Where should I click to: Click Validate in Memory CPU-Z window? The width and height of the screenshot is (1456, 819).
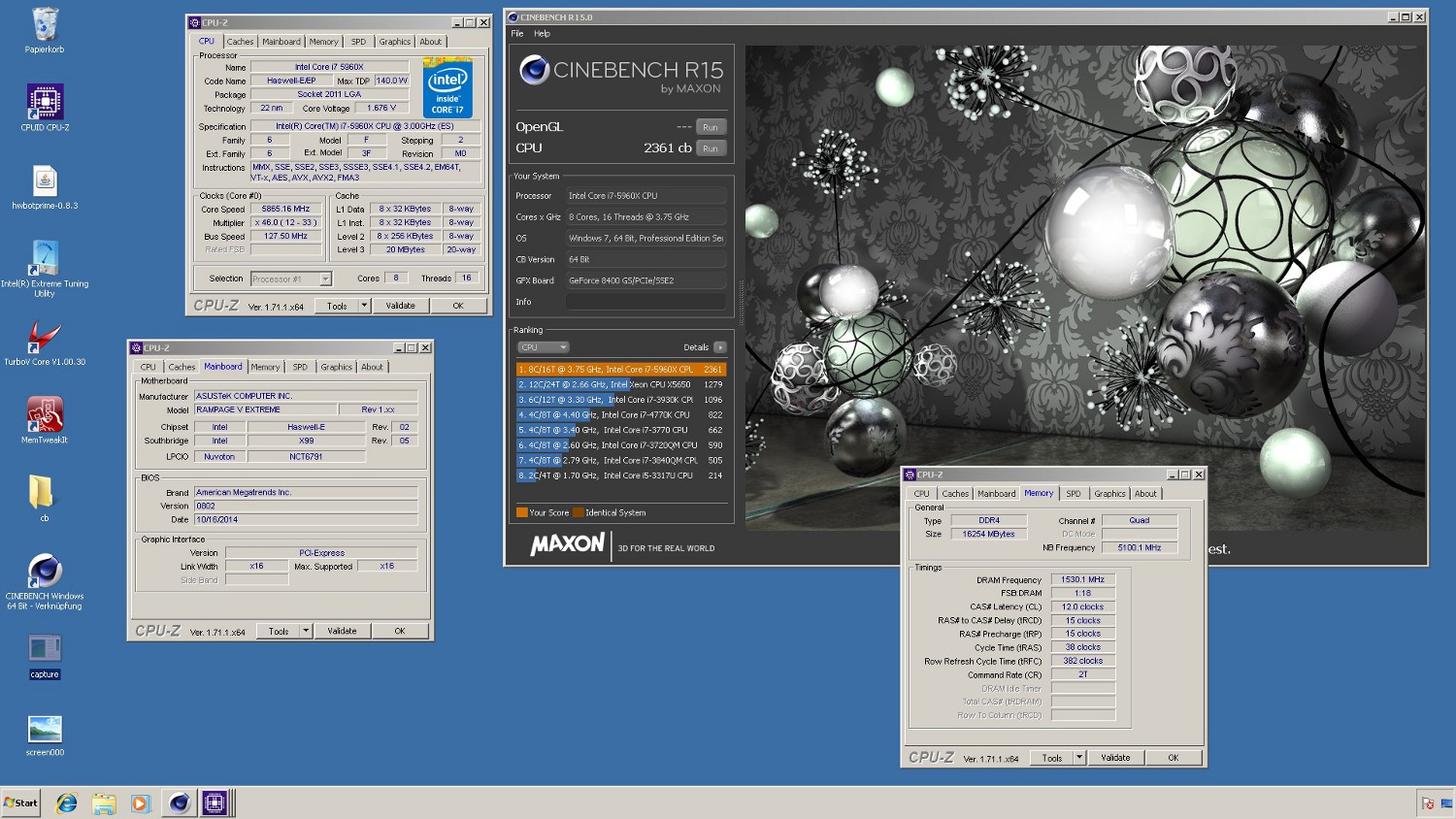tap(1115, 758)
